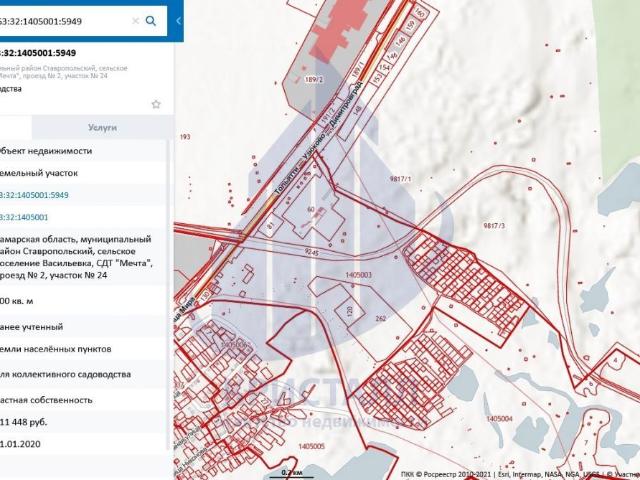Select map parcel 9817/3
The image size is (640, 480).
[x=495, y=227]
